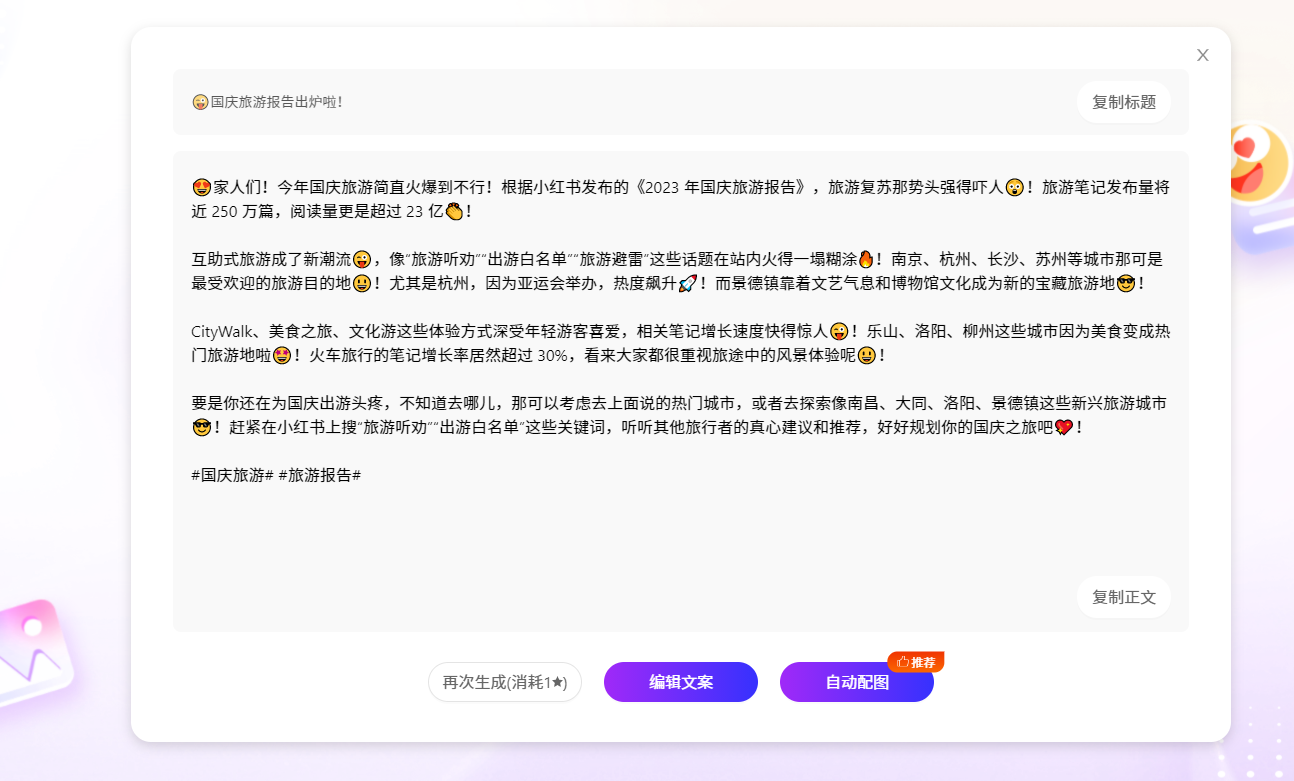
Task: Click the #国庆旅游# hashtag
Action: click(232, 475)
